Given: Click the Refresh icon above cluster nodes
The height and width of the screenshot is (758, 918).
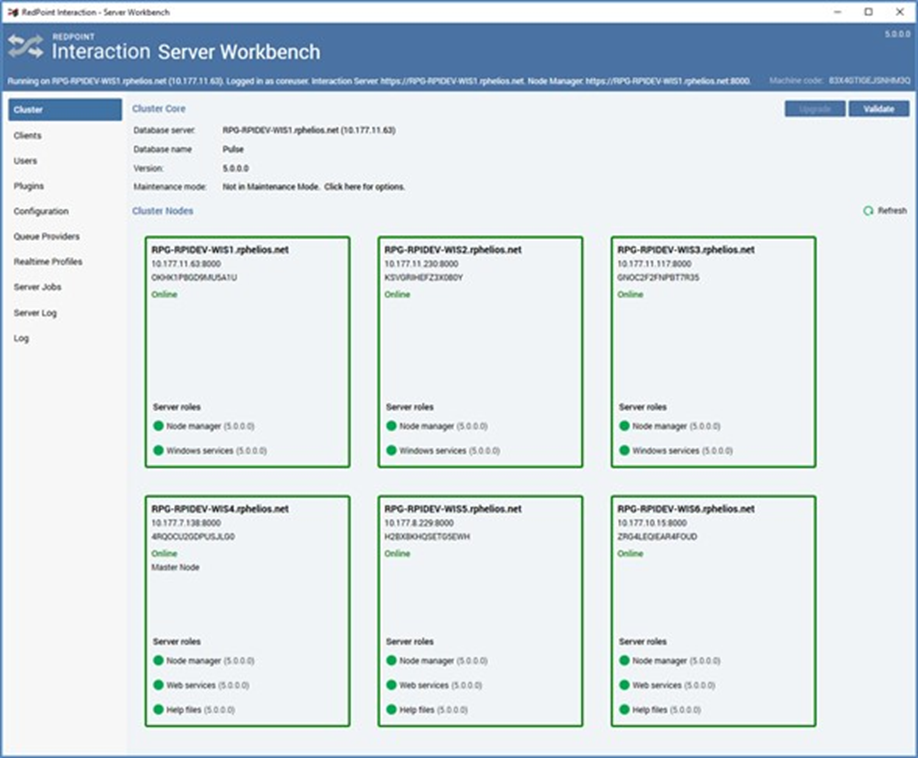Looking at the screenshot, I should click(868, 211).
